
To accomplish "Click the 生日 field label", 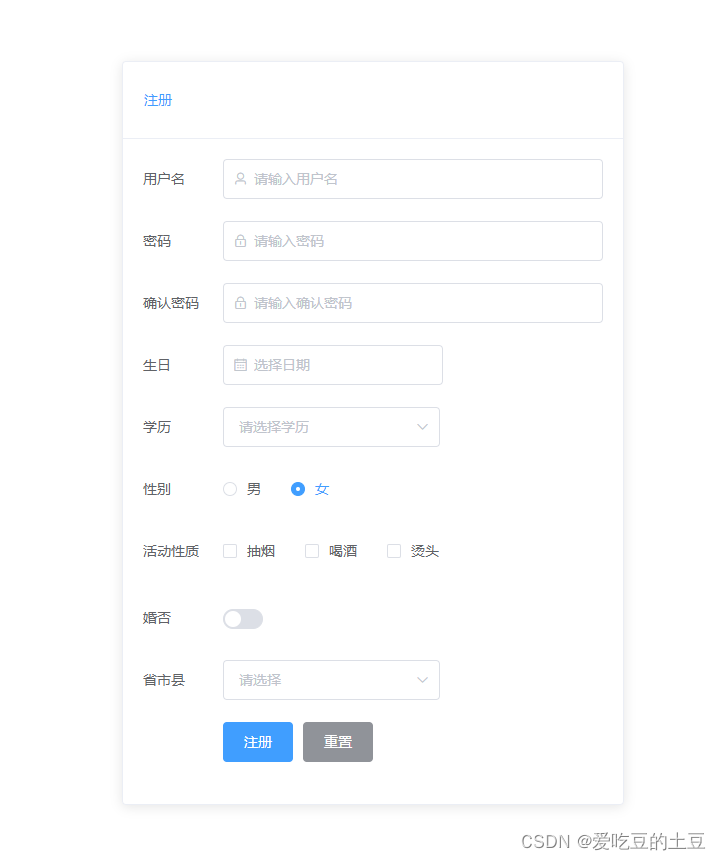I will (157, 365).
